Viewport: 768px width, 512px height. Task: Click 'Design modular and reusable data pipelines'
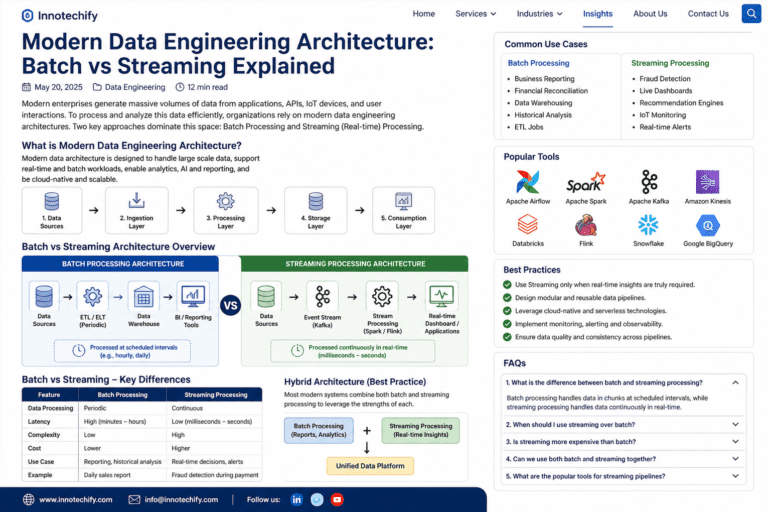(580, 298)
